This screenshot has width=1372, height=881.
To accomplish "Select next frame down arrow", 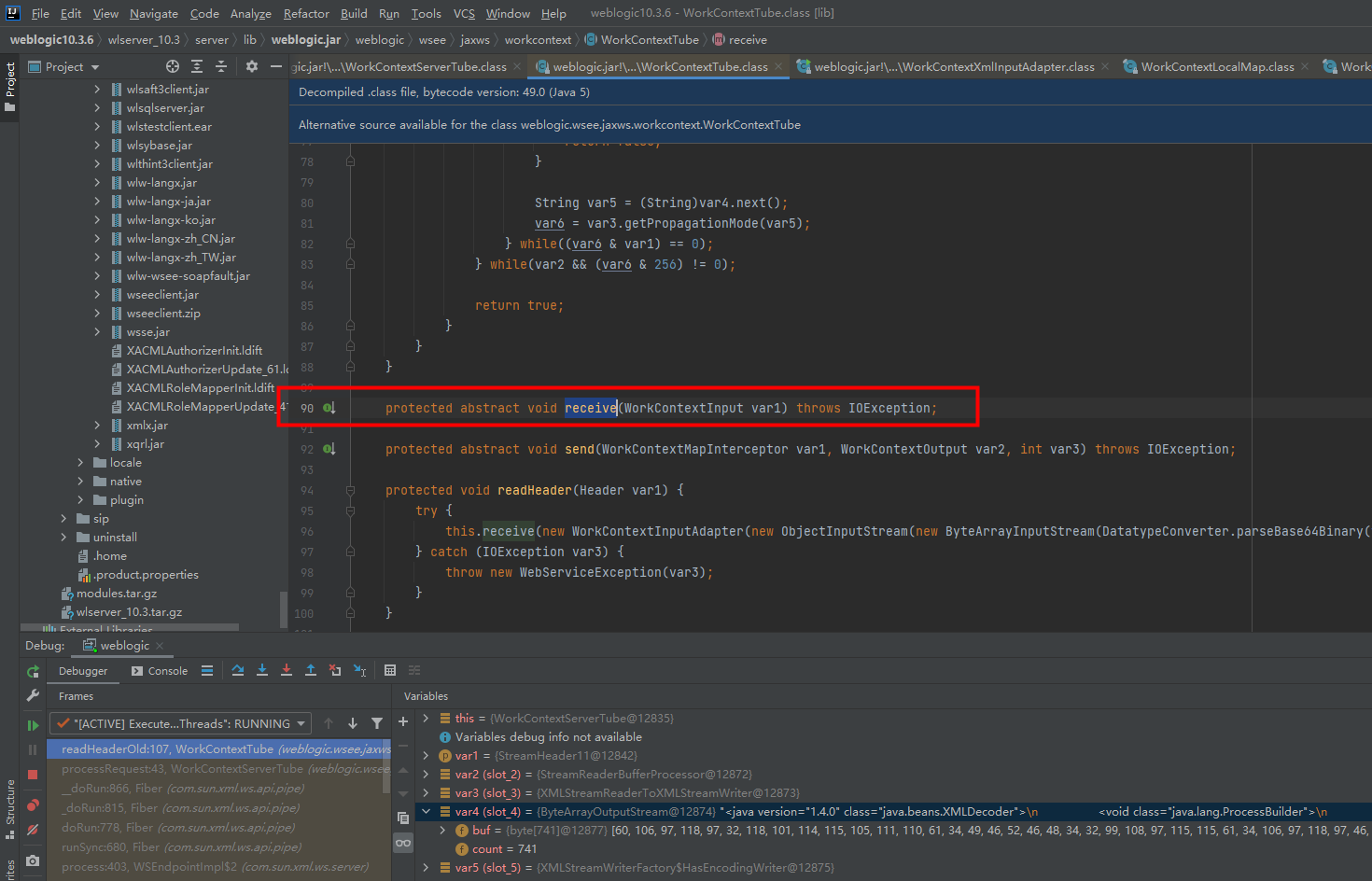I will coord(353,723).
